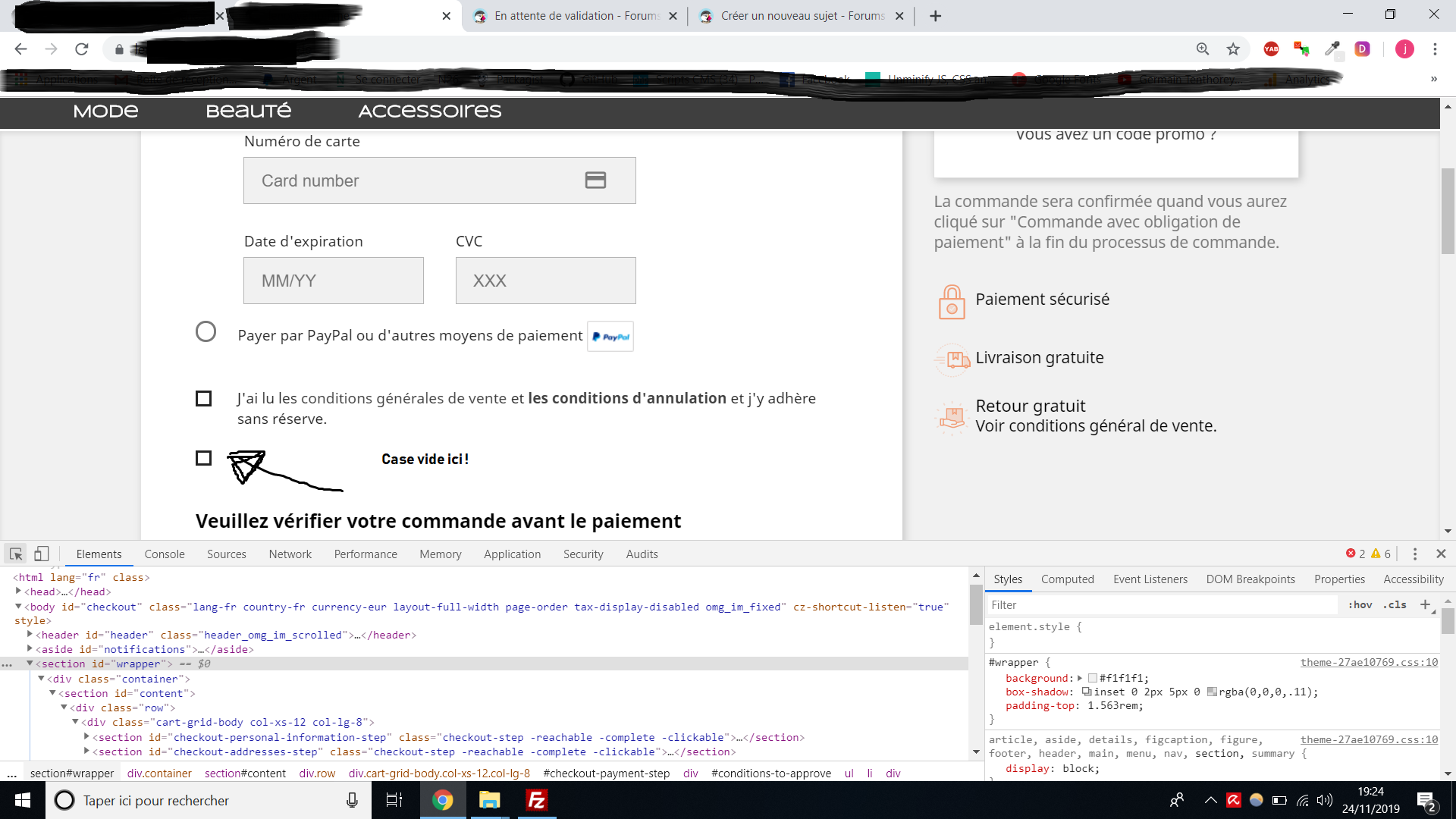Open DevTools three-dot customize menu

click(x=1414, y=554)
